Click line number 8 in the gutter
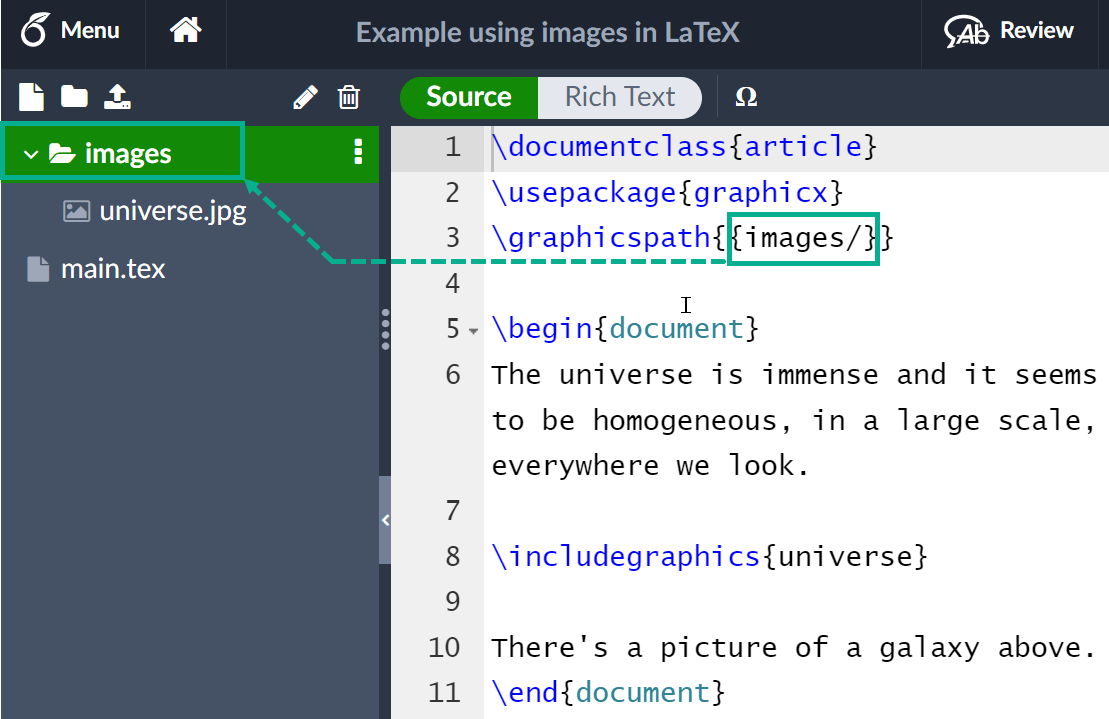This screenshot has width=1109, height=719. click(452, 556)
